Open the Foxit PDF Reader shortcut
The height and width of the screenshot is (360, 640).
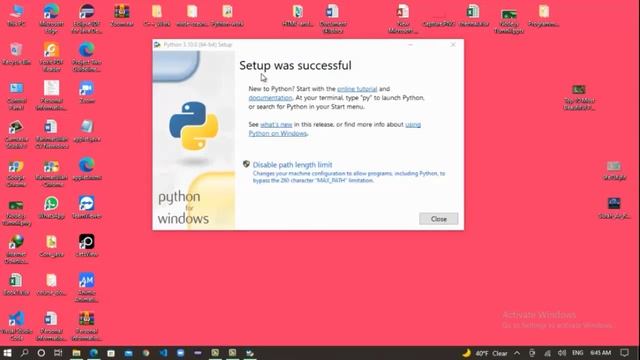51,57
